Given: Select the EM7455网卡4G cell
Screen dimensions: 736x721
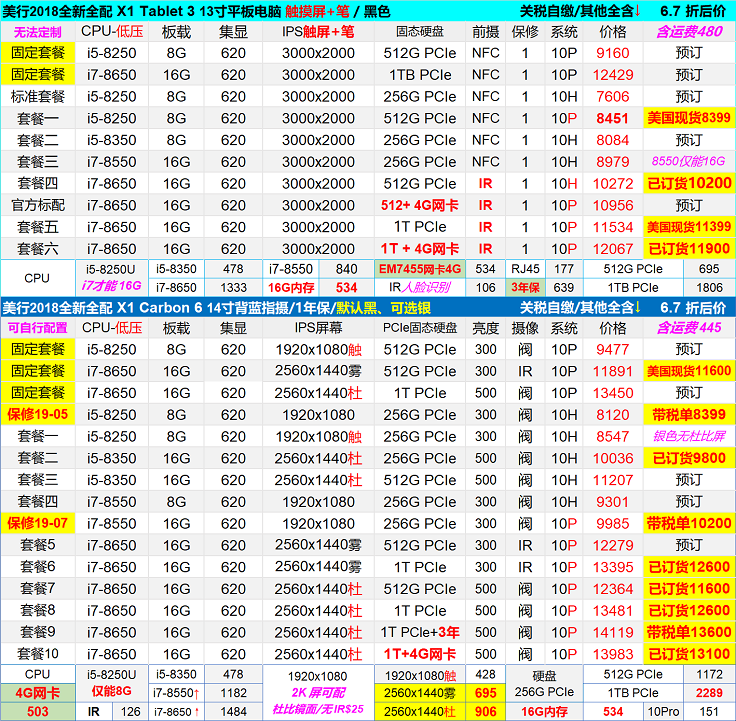Looking at the screenshot, I should click(420, 269).
